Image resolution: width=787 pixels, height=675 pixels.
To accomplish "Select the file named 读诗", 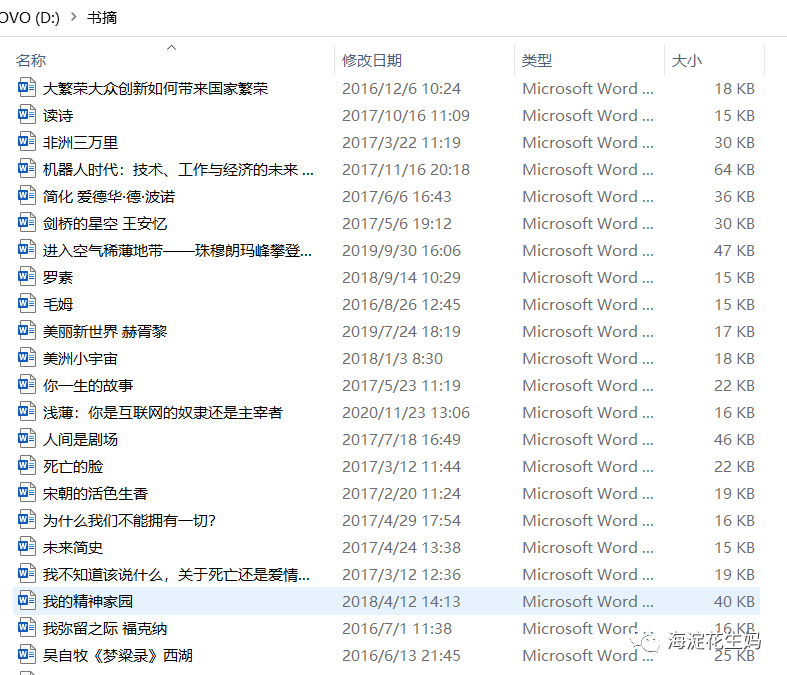I will (58, 116).
